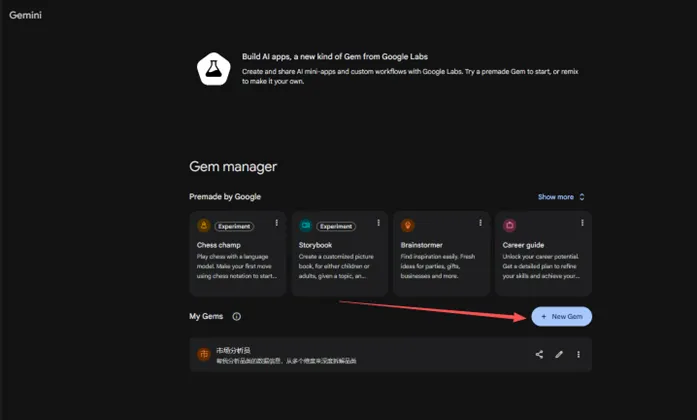
Task: Click the Experiment badge on Storybook
Action: tap(336, 226)
